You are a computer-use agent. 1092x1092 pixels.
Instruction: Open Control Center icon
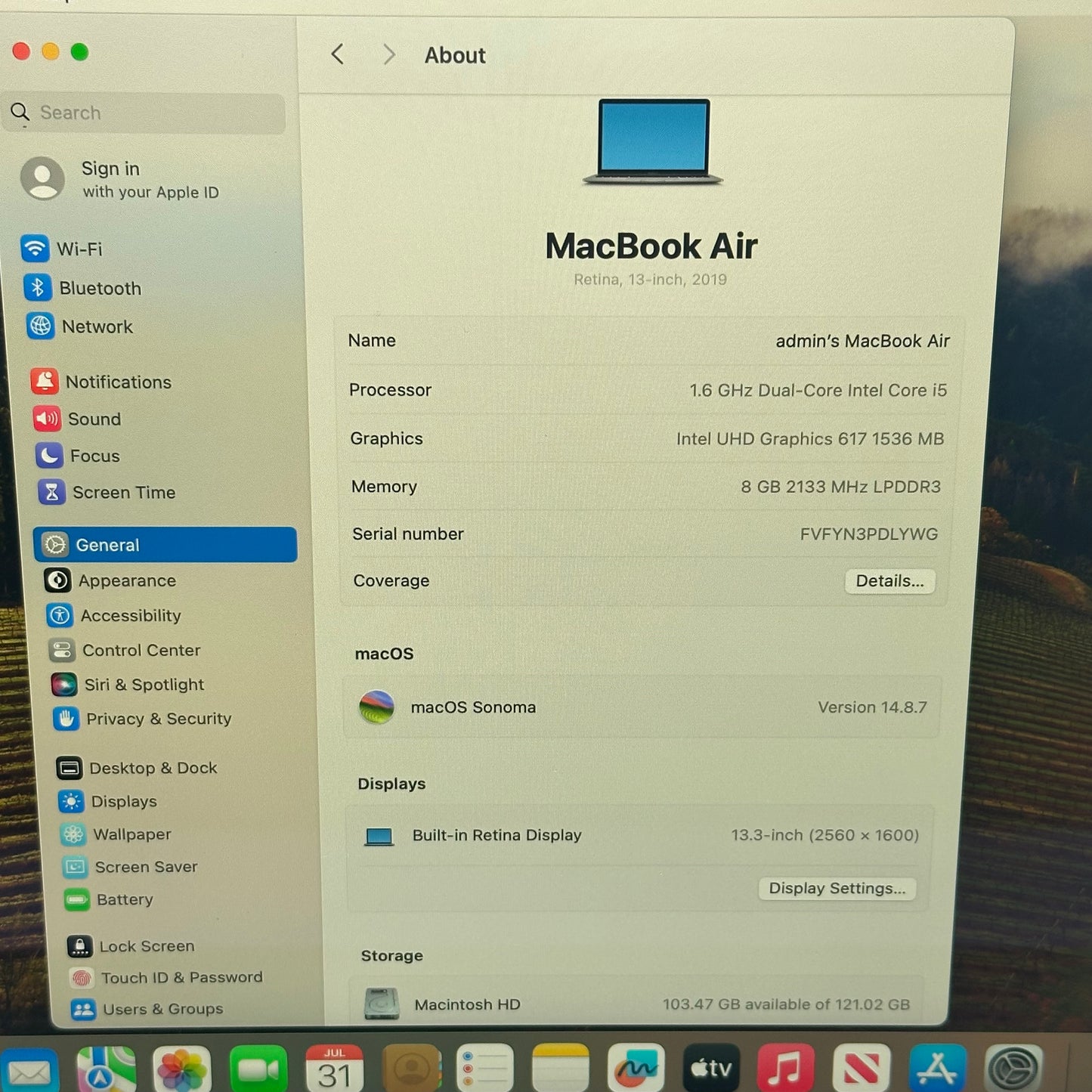pos(61,650)
